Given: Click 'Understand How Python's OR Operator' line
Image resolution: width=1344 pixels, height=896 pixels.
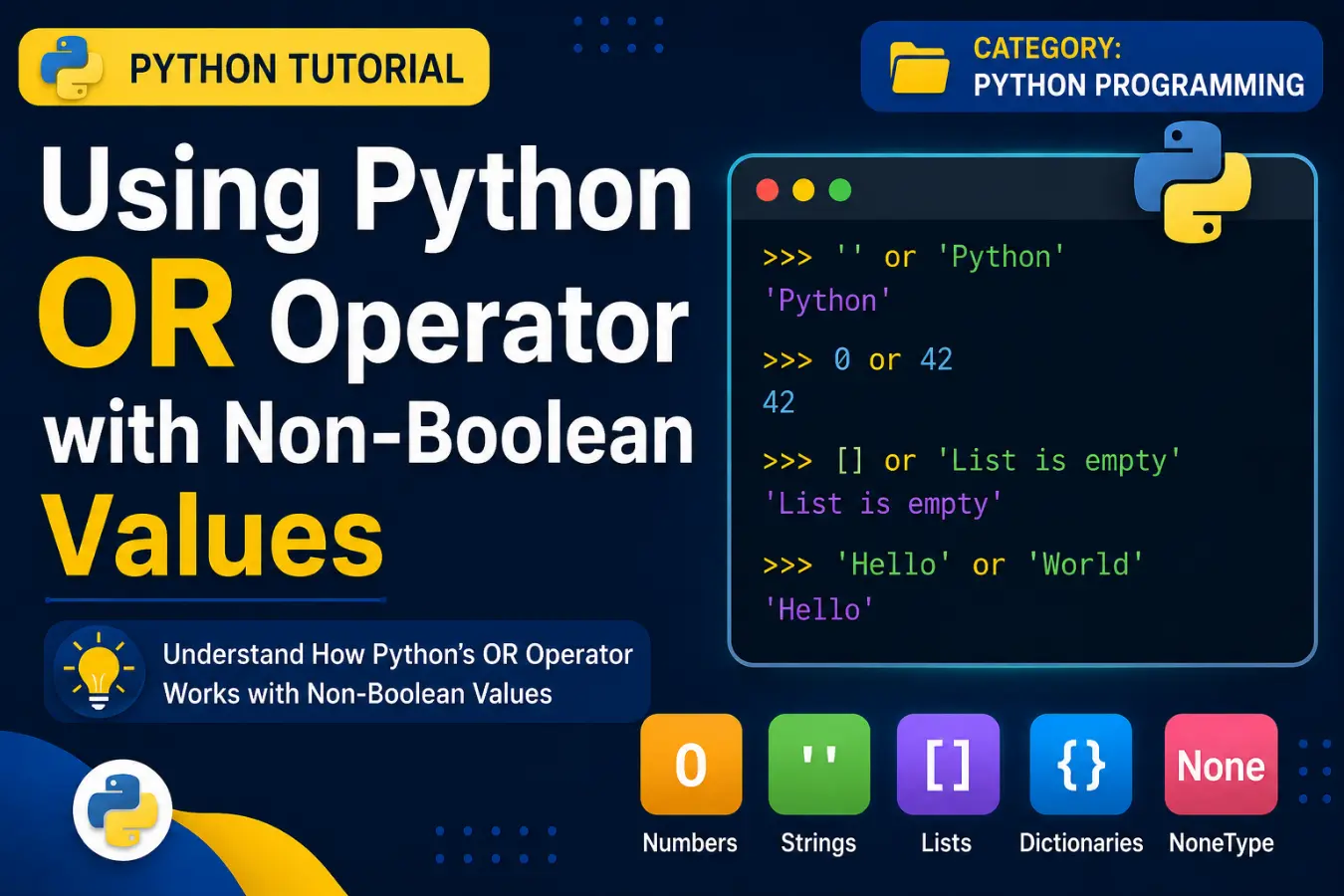Looking at the screenshot, I should pyautogui.click(x=397, y=654).
